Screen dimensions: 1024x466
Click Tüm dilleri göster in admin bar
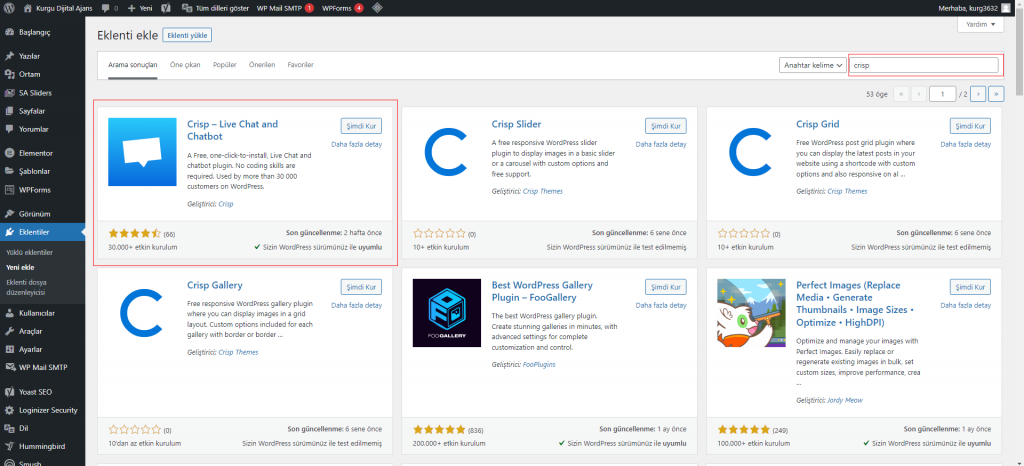coord(214,8)
